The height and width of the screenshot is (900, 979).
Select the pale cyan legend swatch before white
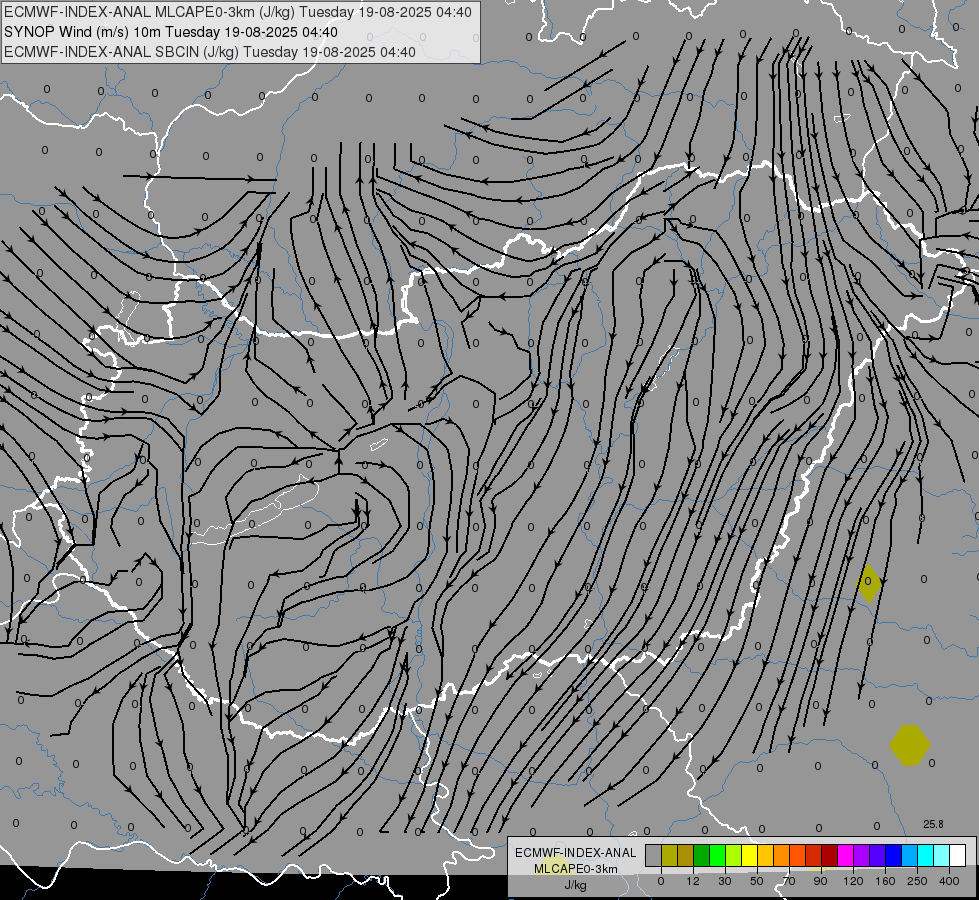point(942,855)
